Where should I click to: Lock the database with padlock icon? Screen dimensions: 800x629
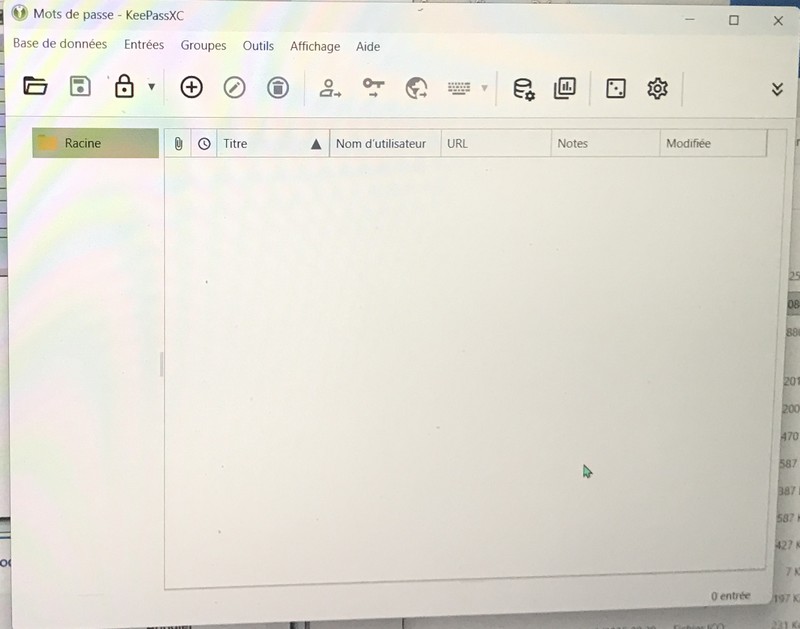124,87
